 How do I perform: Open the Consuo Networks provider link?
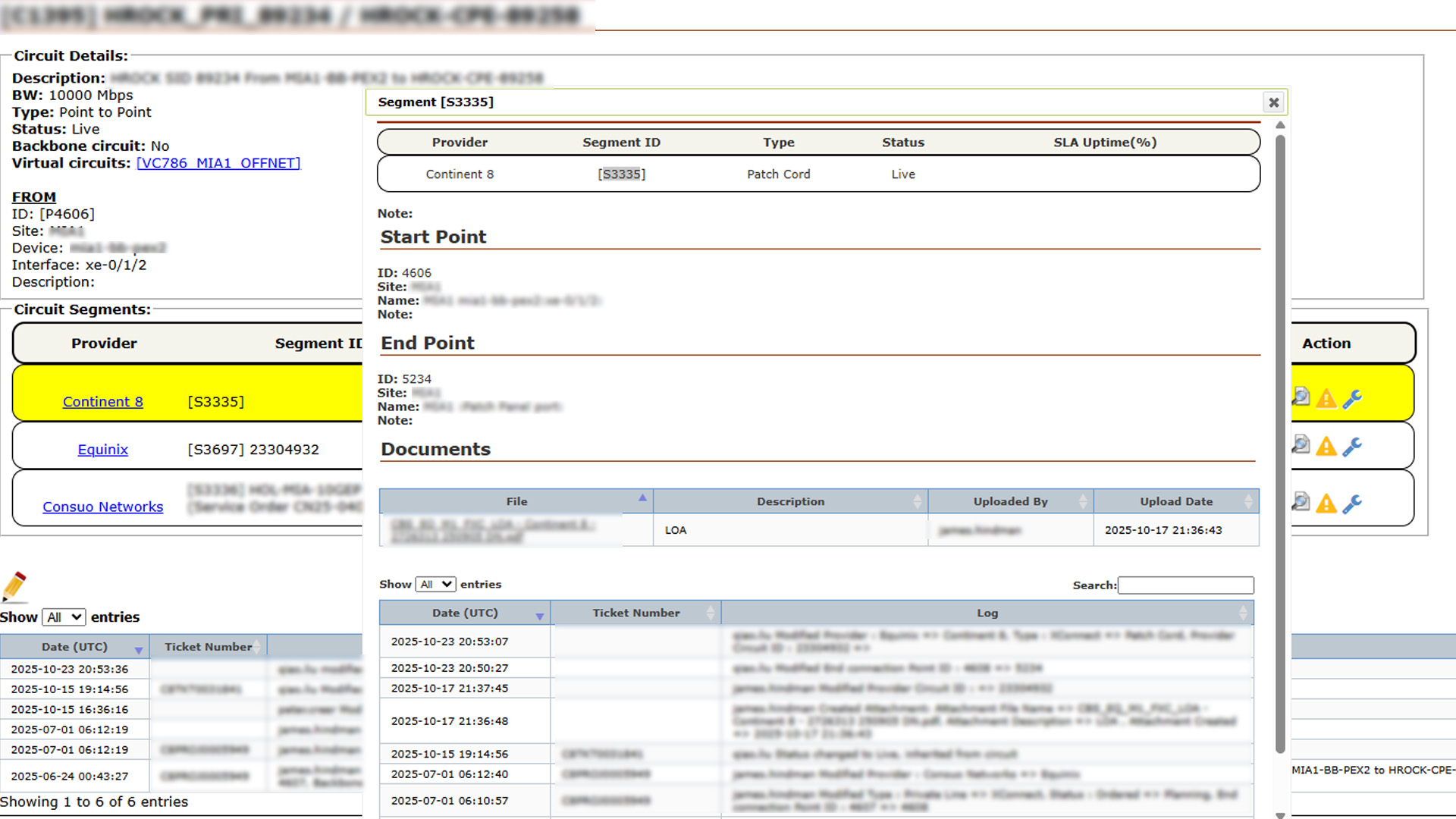(102, 507)
